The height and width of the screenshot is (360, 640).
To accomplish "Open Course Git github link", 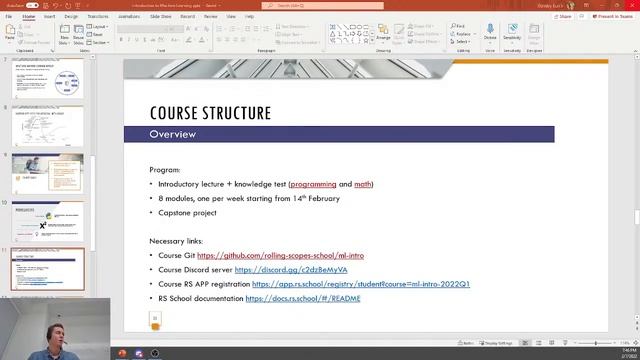I will click(x=280, y=256).
